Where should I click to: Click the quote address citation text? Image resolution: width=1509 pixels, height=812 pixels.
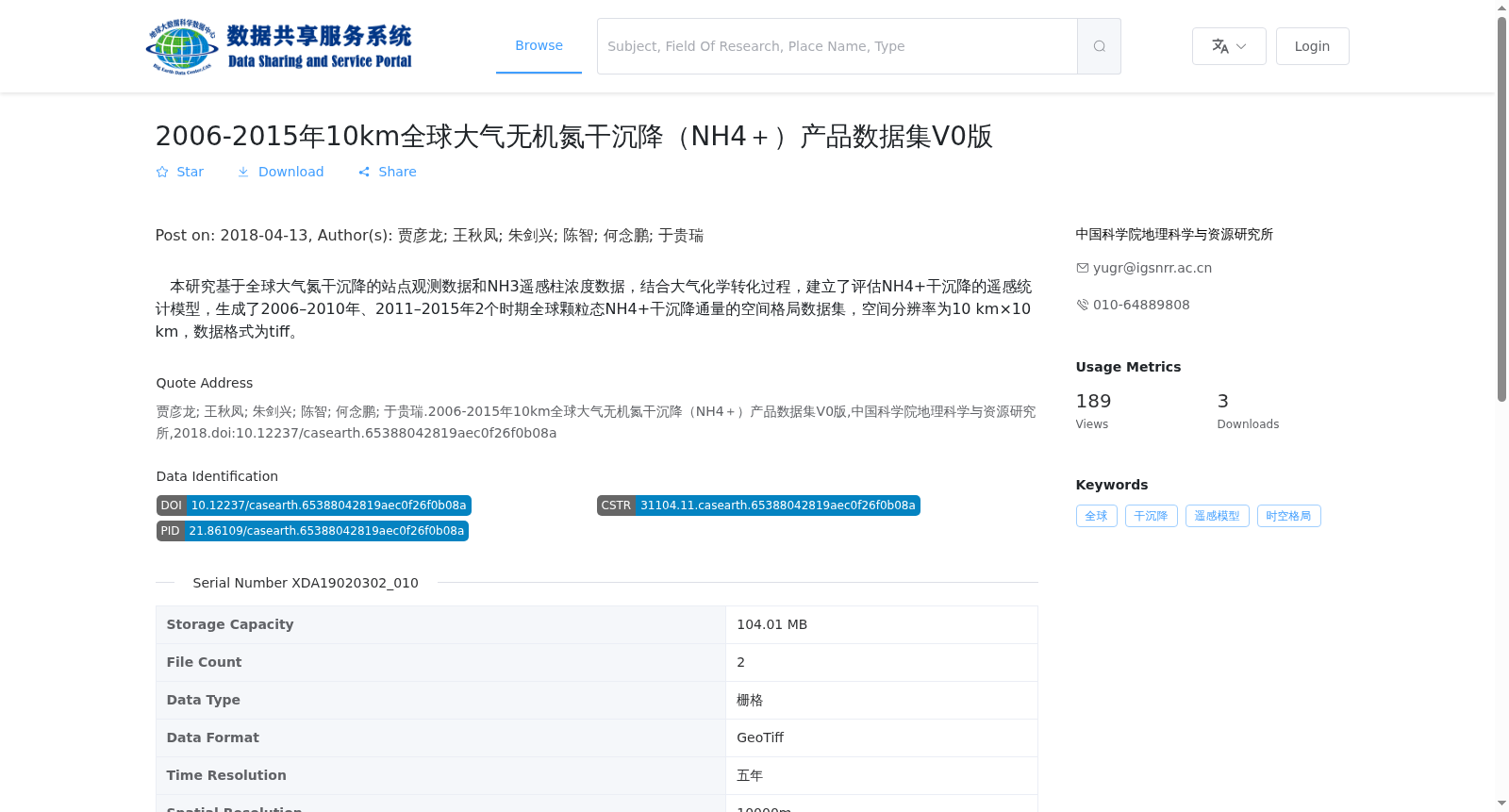596,423
